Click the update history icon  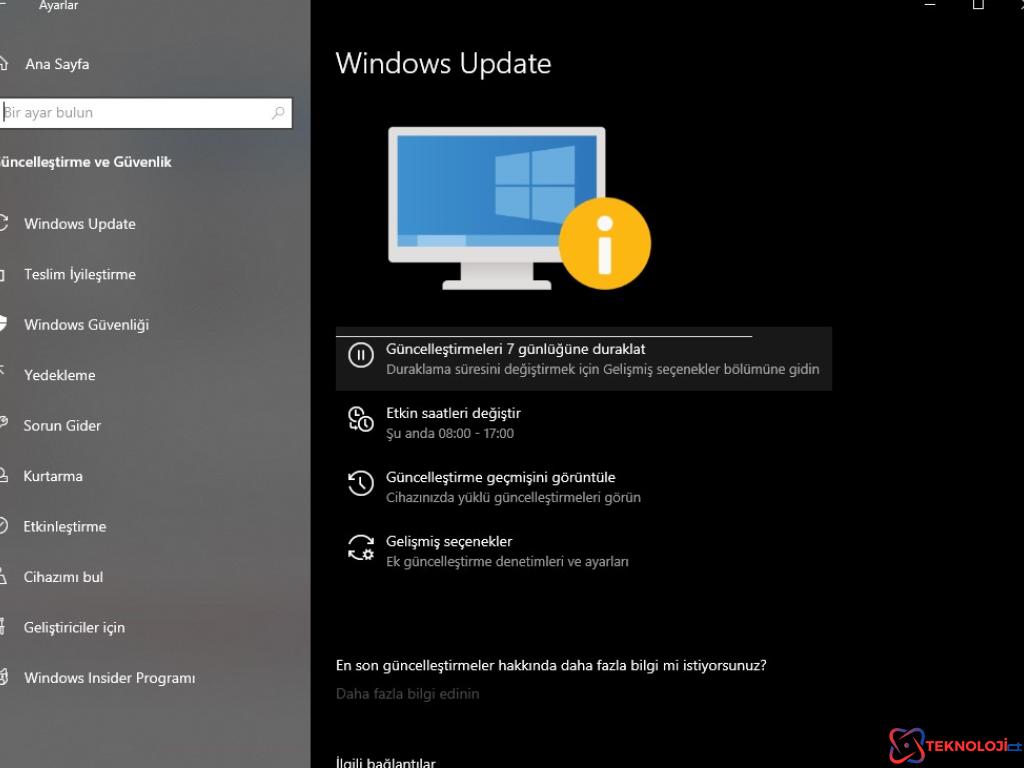pos(360,483)
